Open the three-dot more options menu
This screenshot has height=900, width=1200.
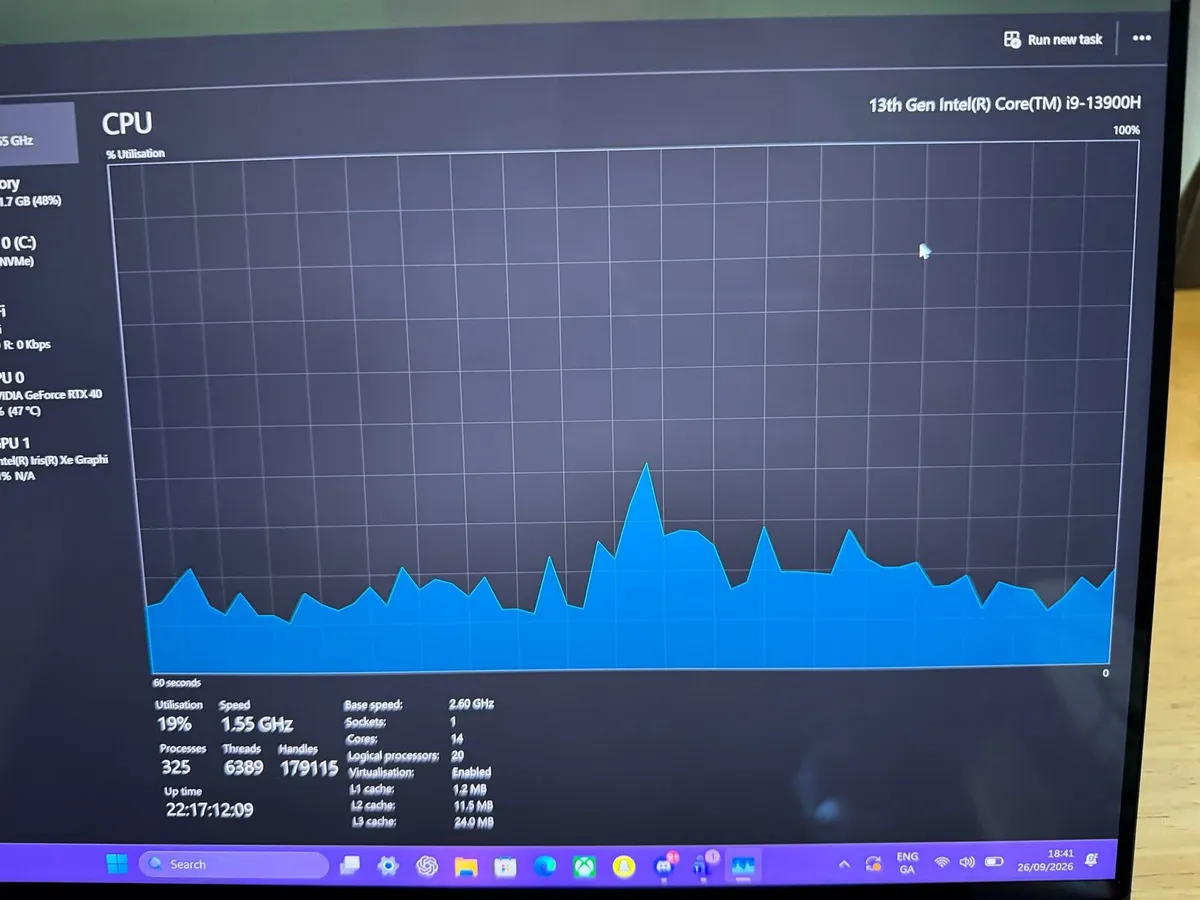click(x=1141, y=38)
